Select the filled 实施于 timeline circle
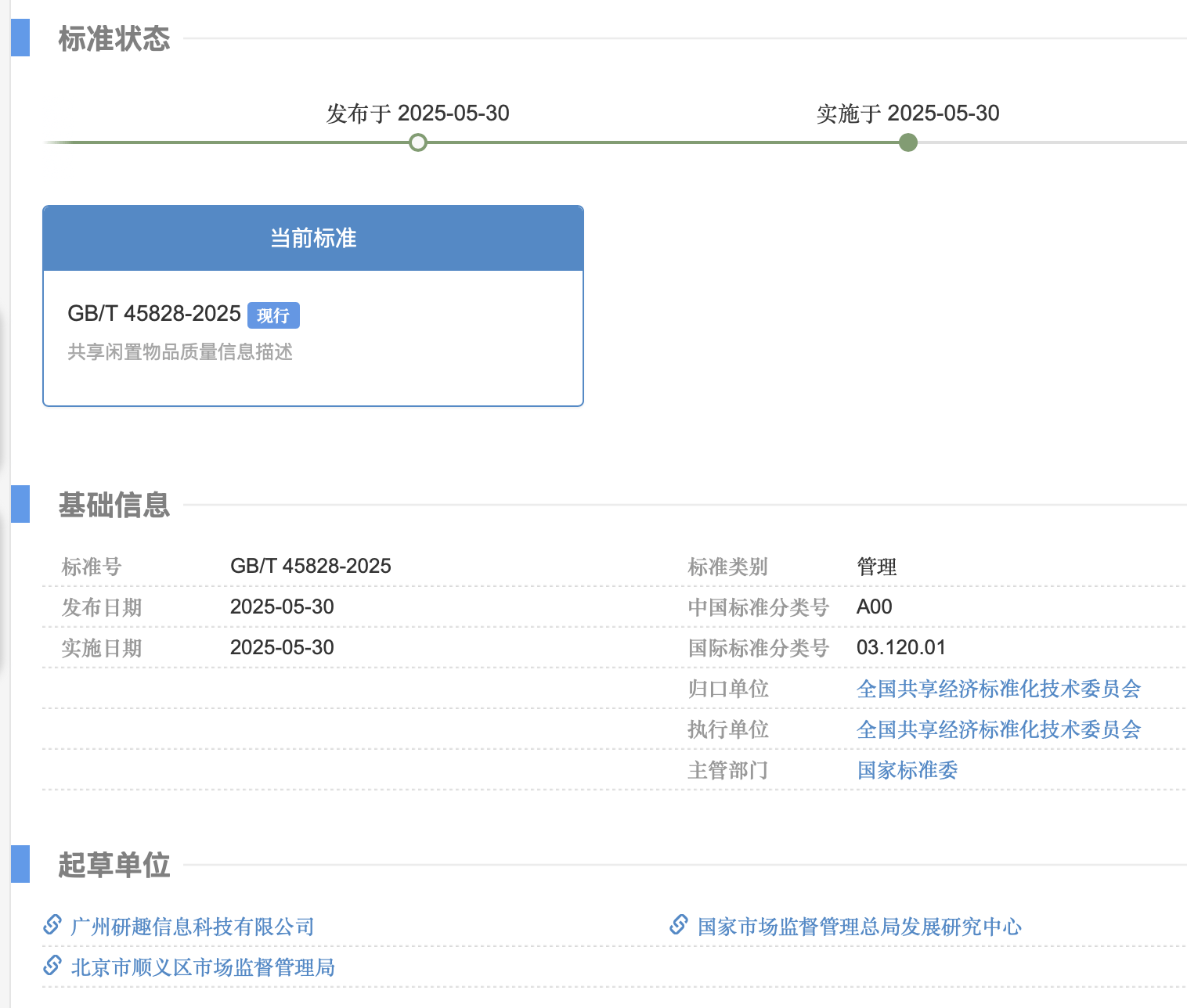This screenshot has width=1187, height=1008. tap(907, 142)
